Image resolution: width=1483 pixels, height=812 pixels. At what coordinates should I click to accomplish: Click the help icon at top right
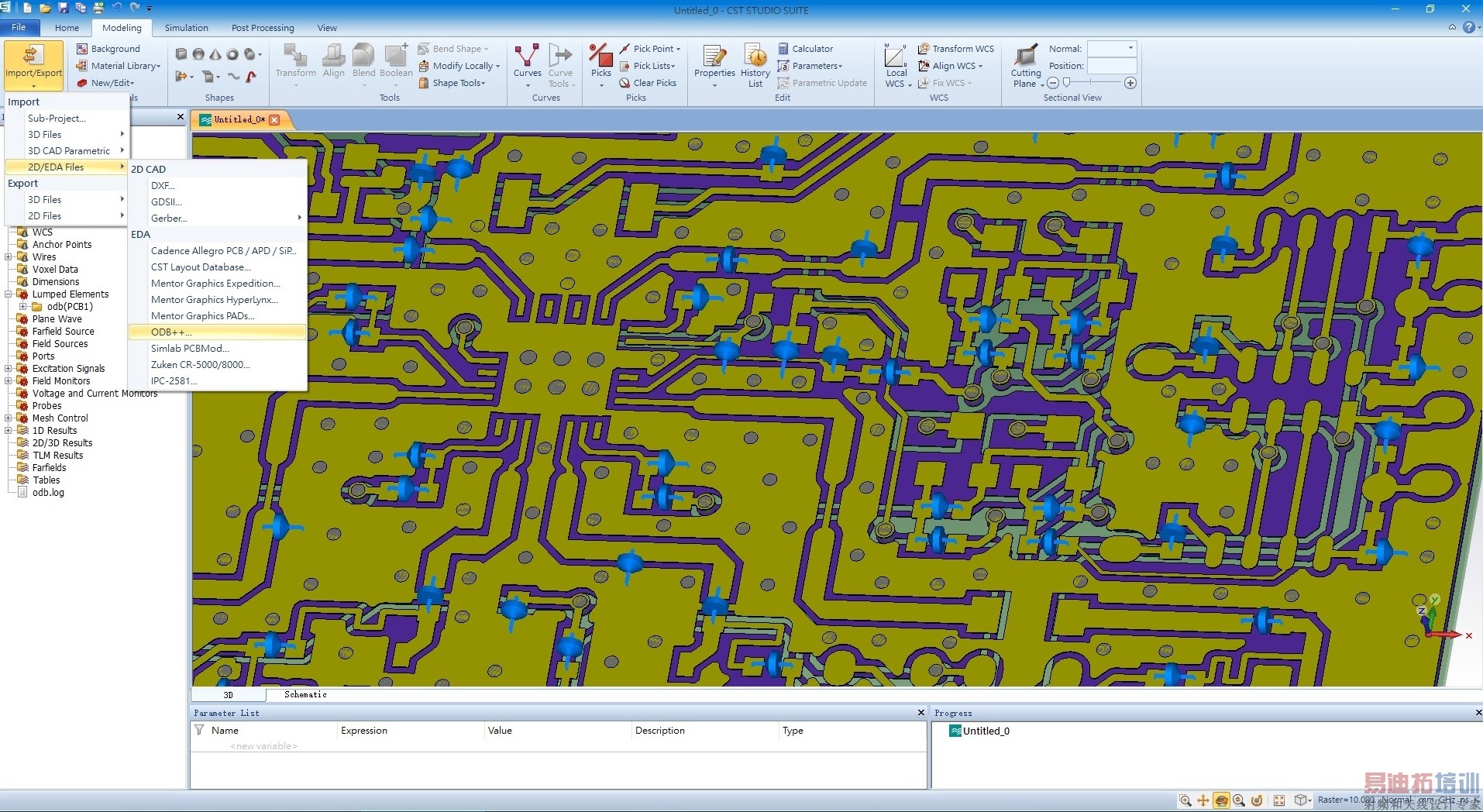(x=1468, y=27)
